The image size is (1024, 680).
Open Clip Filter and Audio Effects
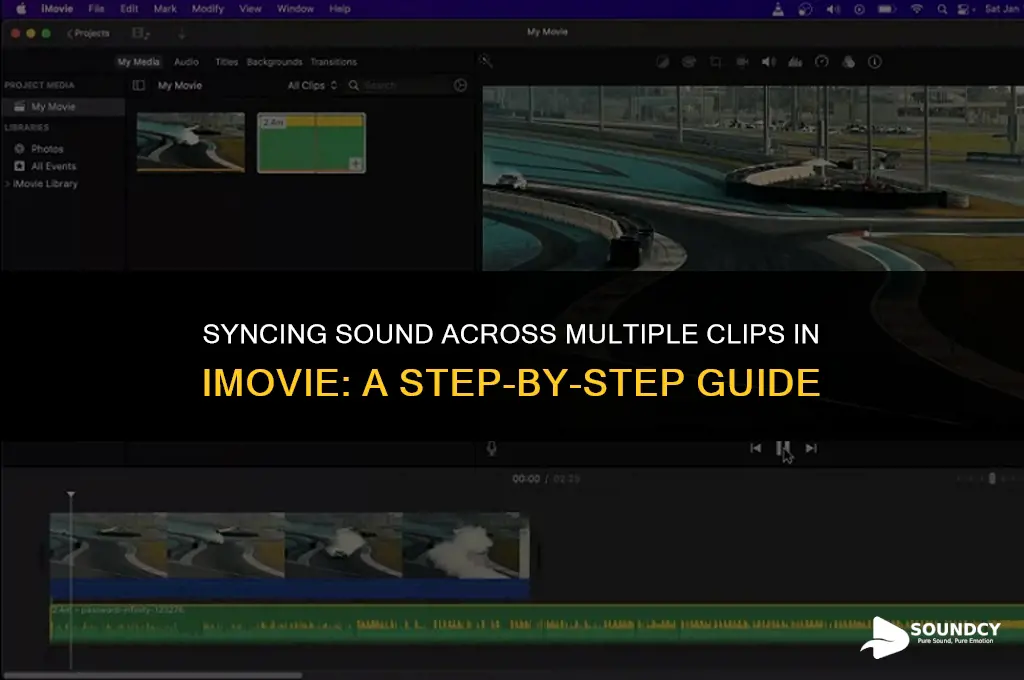[x=848, y=62]
